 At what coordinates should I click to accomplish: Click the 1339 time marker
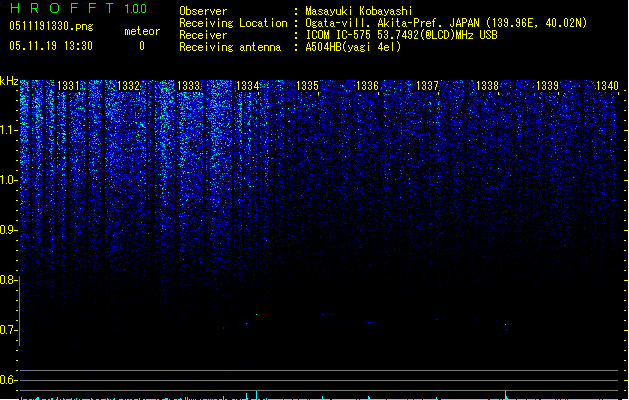click(547, 86)
